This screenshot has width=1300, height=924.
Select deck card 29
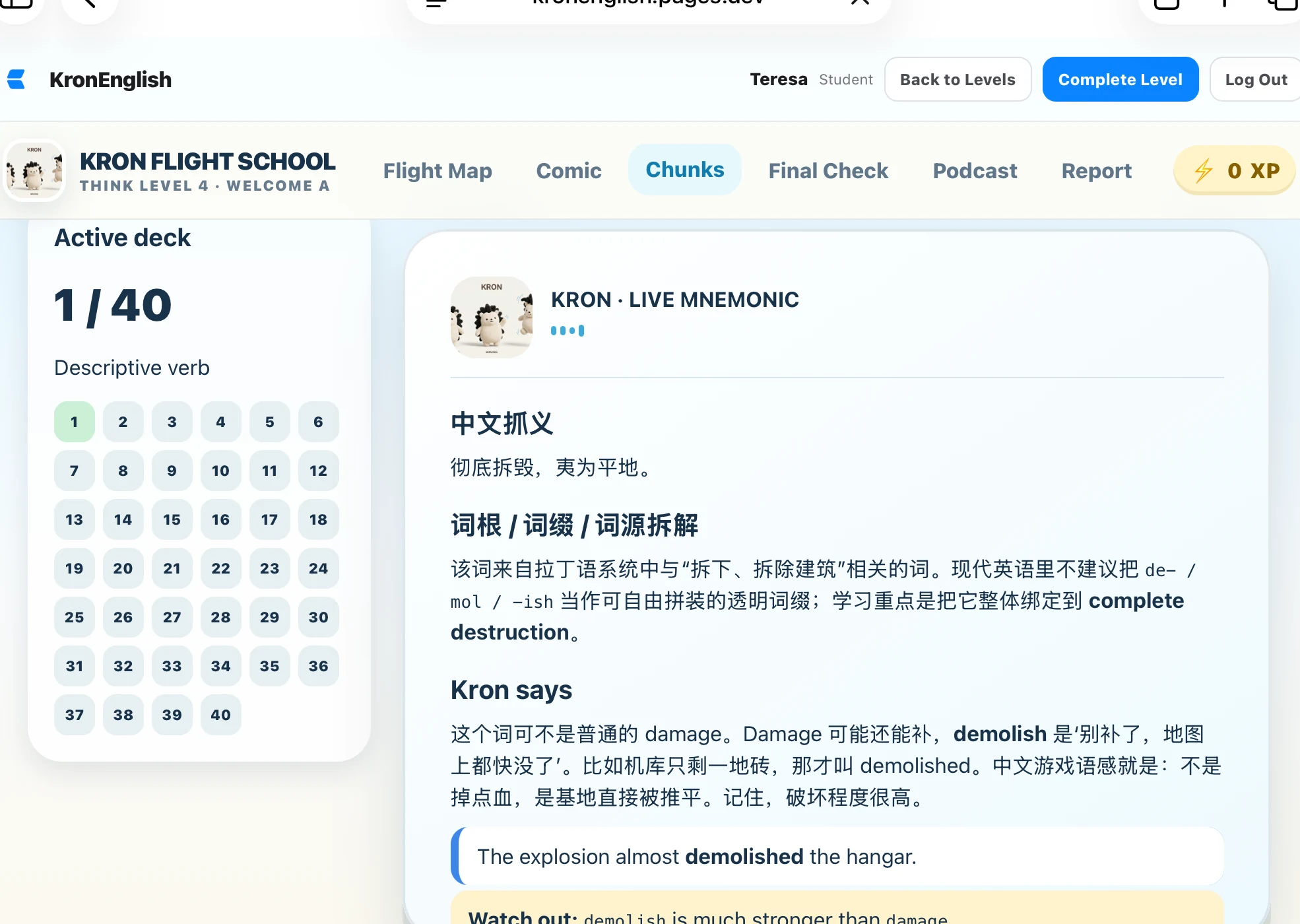pyautogui.click(x=270, y=617)
